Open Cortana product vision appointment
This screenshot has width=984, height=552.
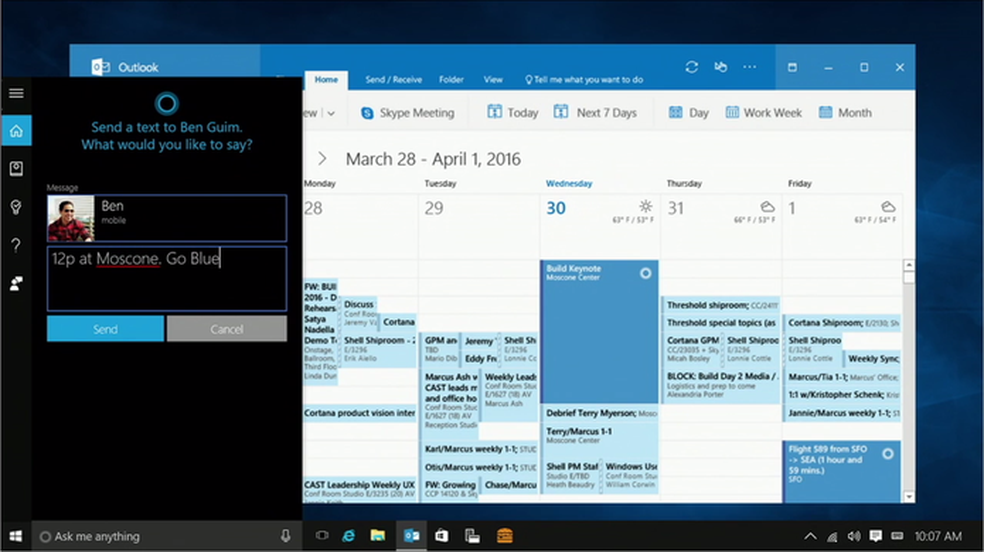tap(360, 413)
